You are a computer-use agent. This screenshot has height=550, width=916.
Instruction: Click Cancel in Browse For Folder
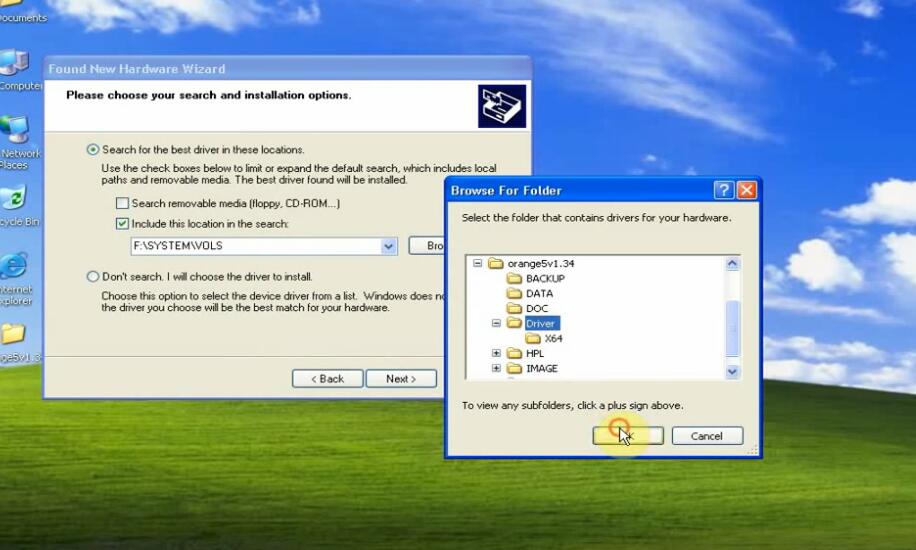click(707, 436)
